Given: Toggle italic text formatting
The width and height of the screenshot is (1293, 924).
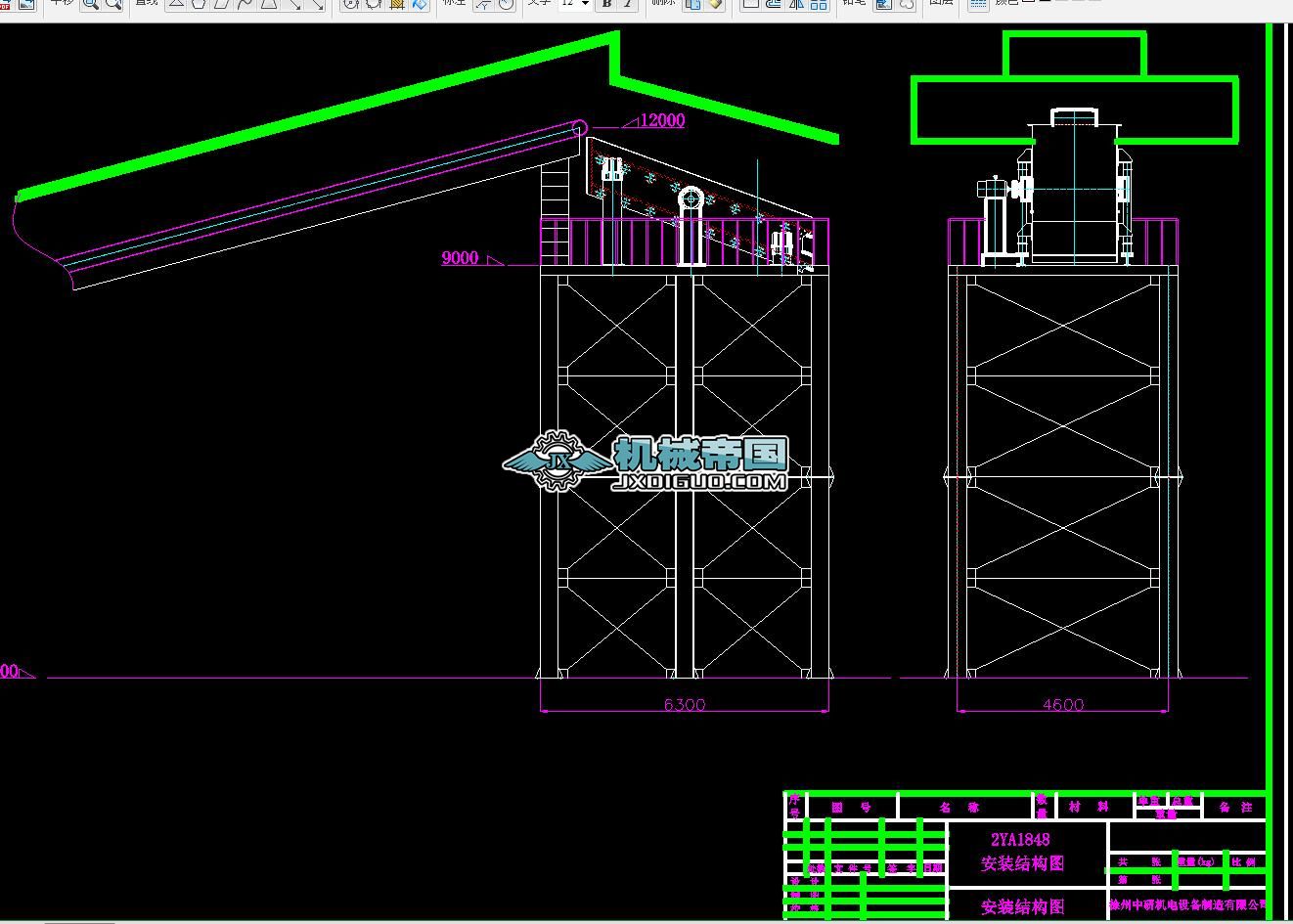Looking at the screenshot, I should (628, 4).
